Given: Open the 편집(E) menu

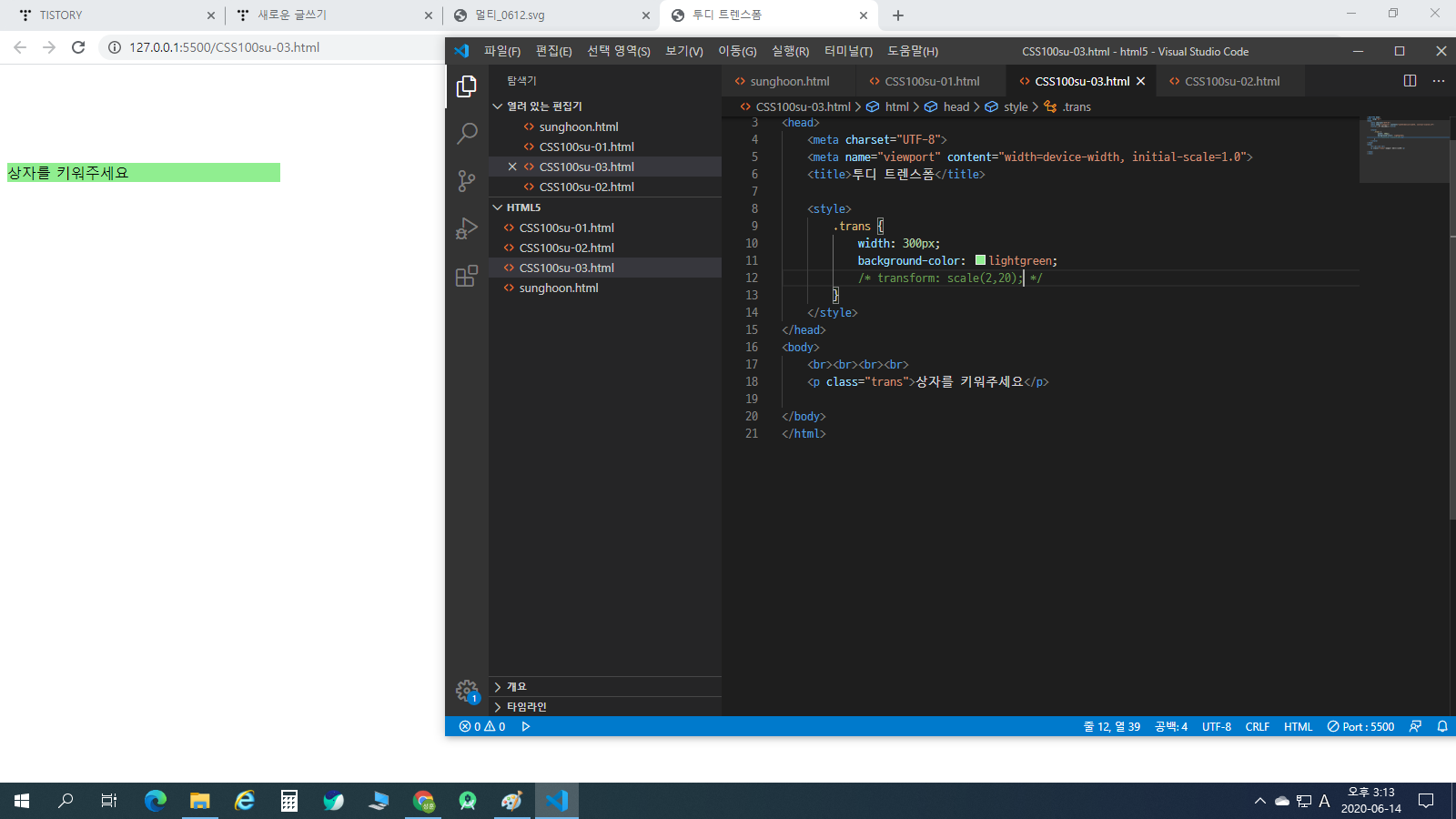Looking at the screenshot, I should point(553,51).
